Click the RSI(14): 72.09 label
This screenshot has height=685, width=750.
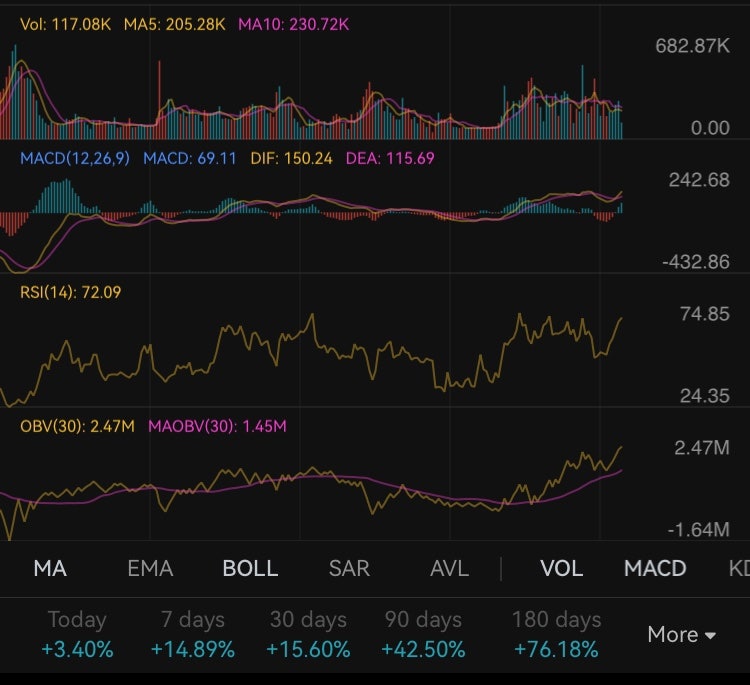tap(71, 292)
